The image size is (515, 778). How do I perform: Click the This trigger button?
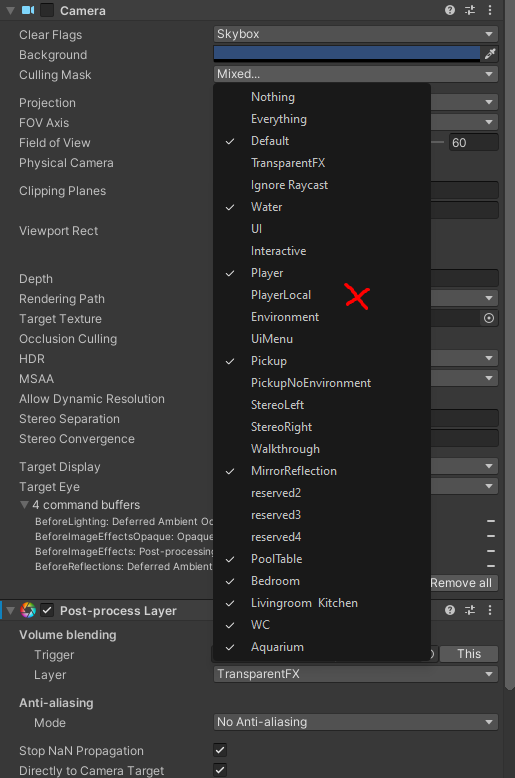(469, 654)
